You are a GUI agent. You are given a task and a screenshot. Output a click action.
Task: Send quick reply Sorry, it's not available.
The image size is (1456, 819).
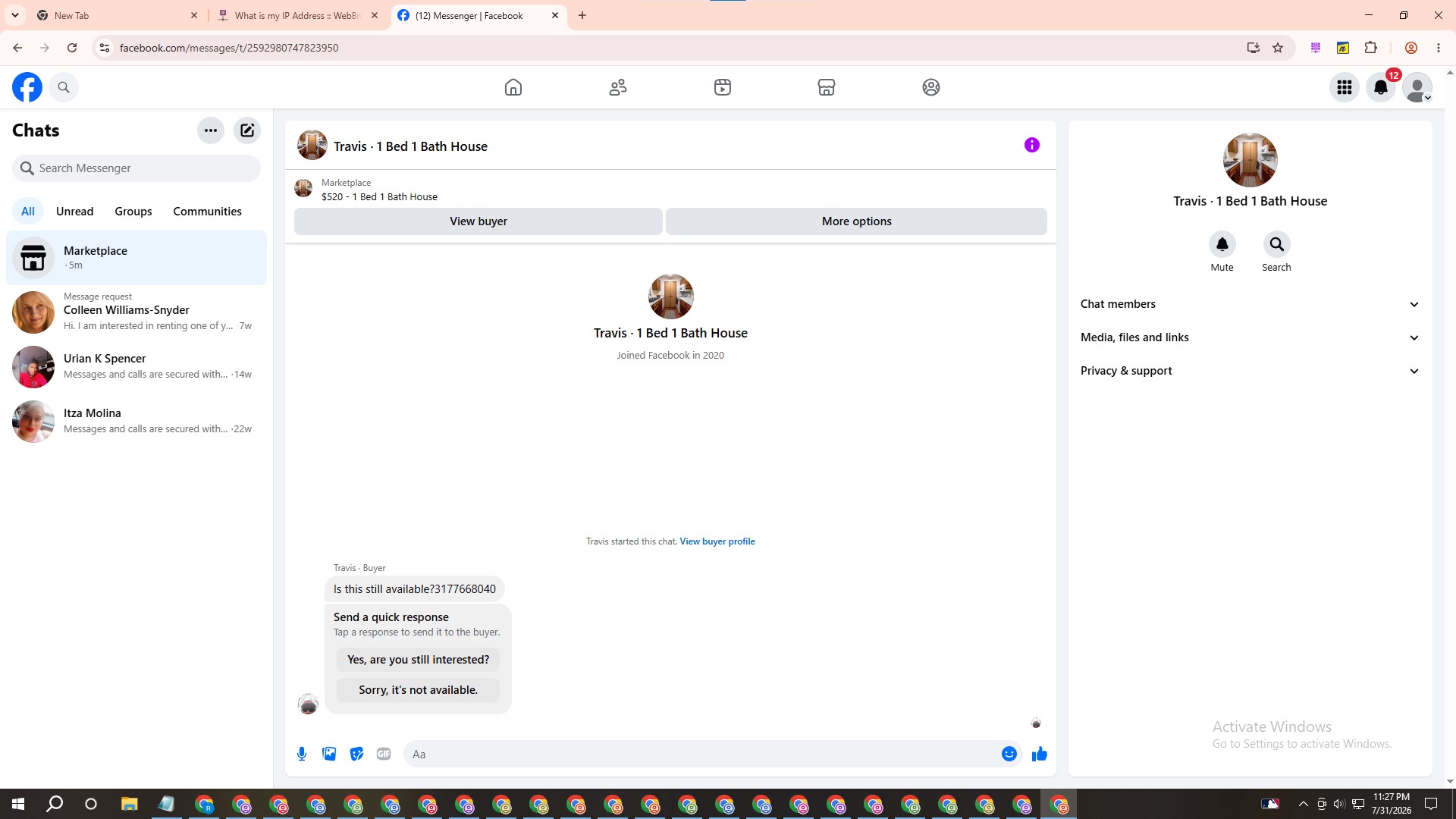click(x=418, y=690)
